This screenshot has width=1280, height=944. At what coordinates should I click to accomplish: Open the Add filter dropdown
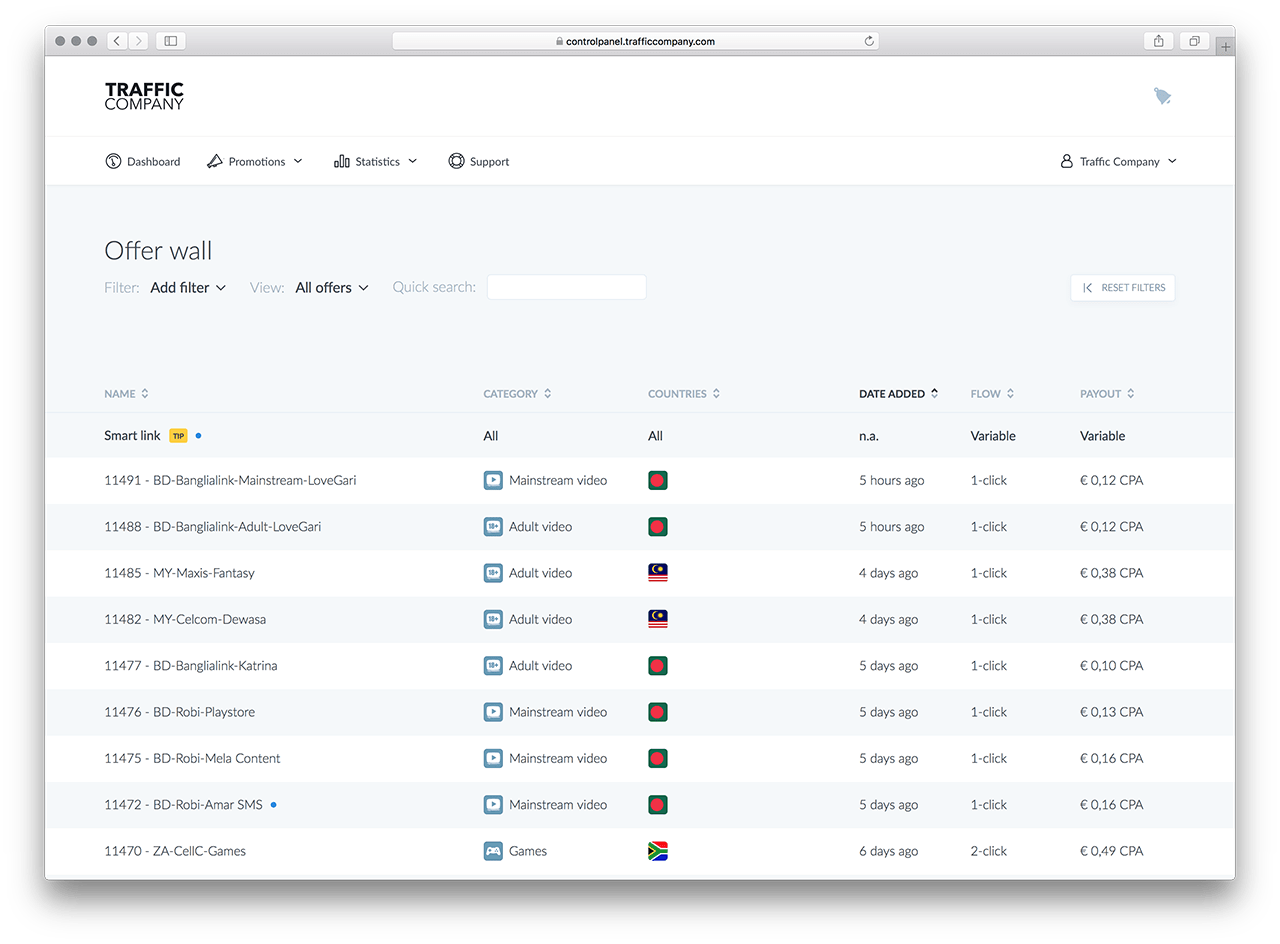[x=188, y=287]
